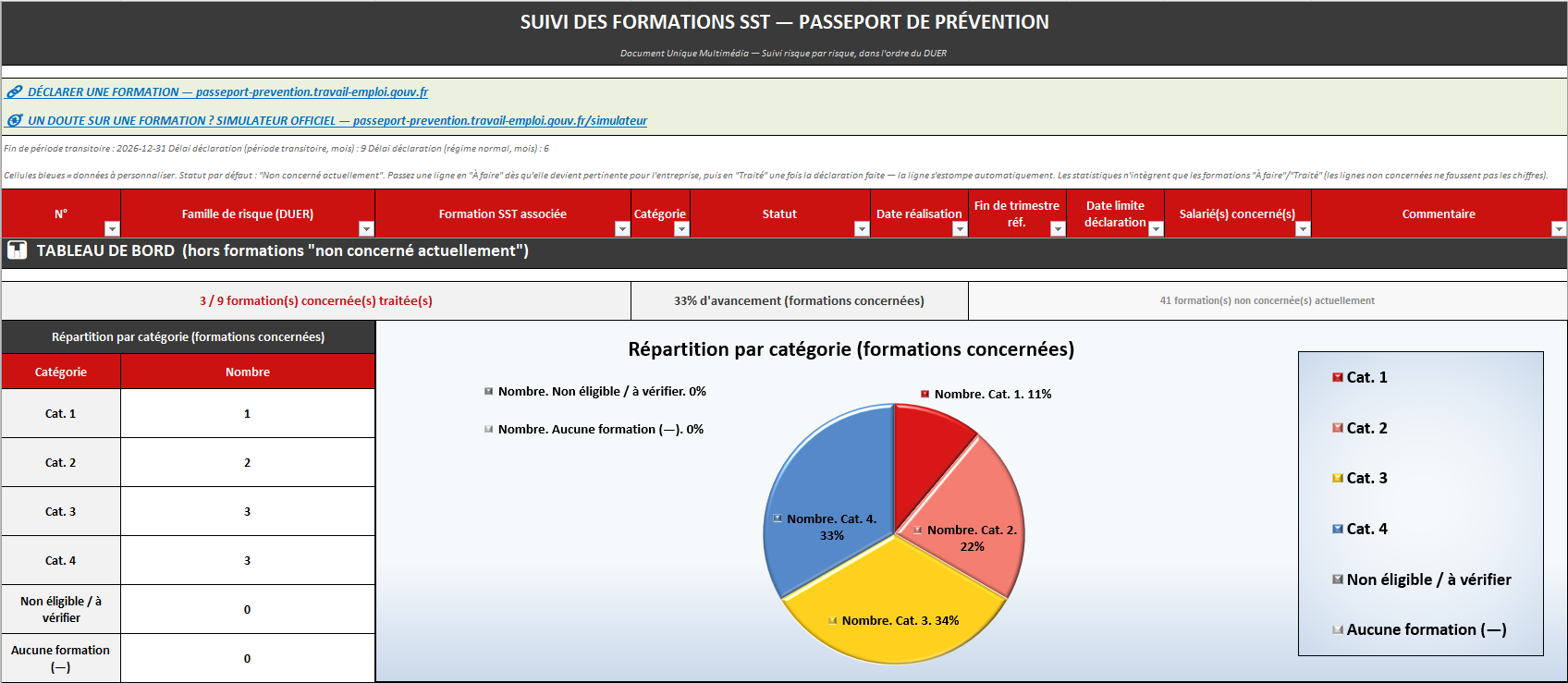Click the data label 'Nombre. Cat. 2. 22%'
The image size is (1568, 683).
[x=965, y=538]
